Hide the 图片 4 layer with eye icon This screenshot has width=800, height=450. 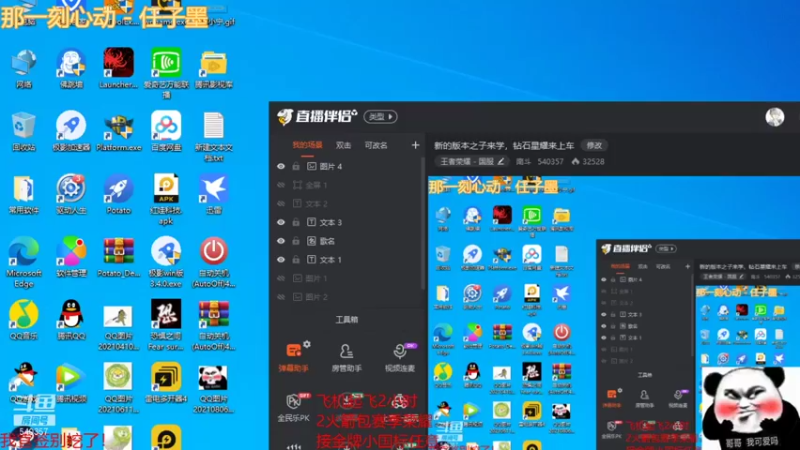(x=281, y=166)
